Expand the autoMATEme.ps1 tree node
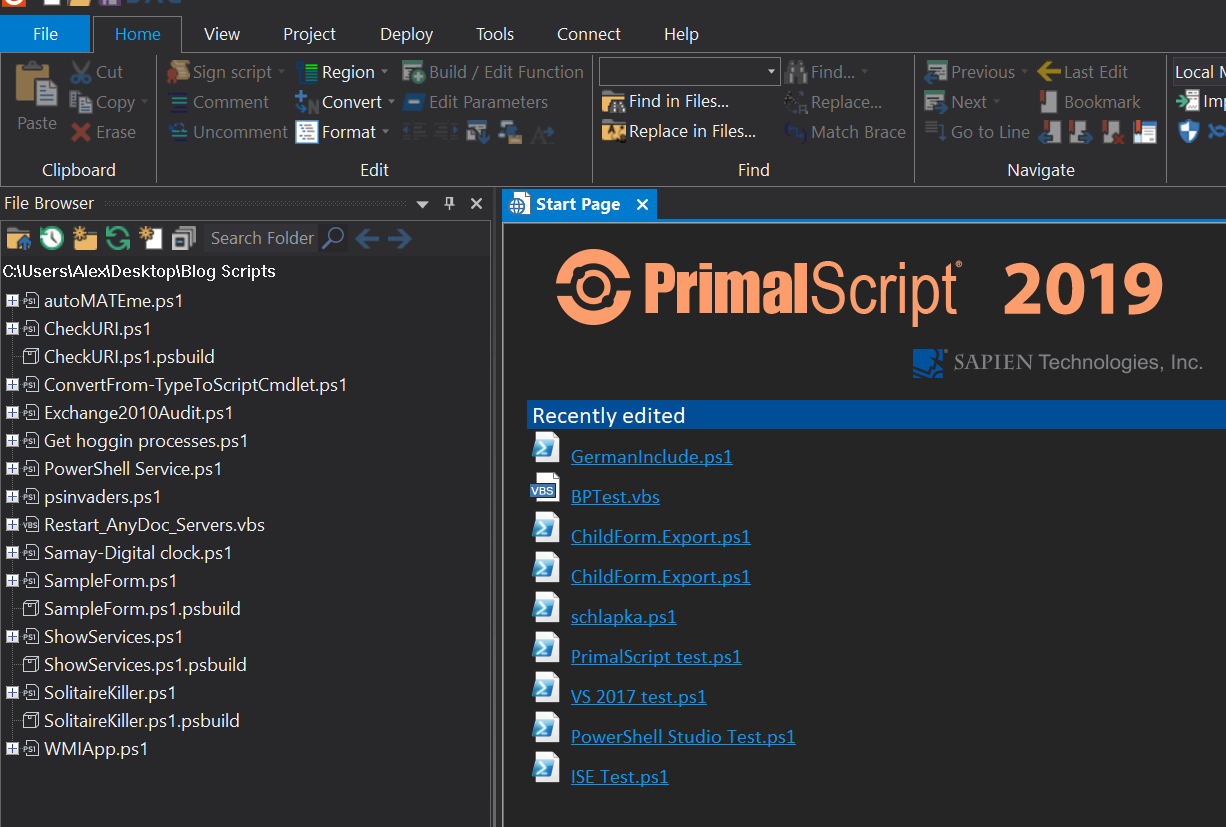This screenshot has width=1226, height=827. (12, 300)
